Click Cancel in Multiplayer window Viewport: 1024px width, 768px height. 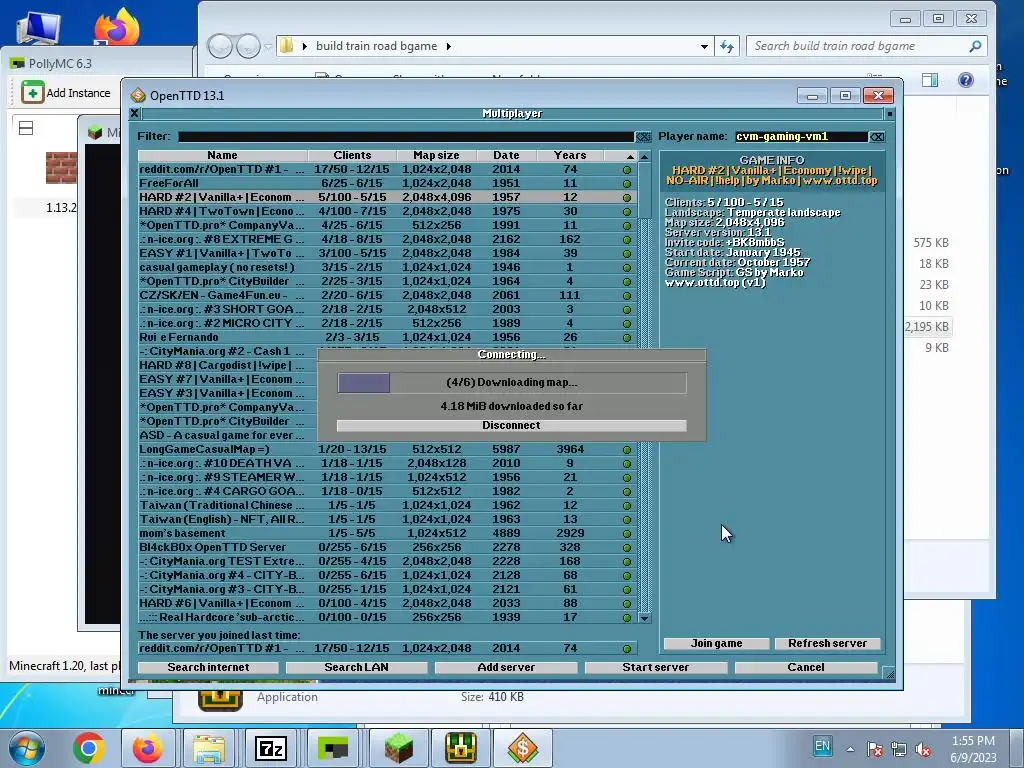click(806, 667)
